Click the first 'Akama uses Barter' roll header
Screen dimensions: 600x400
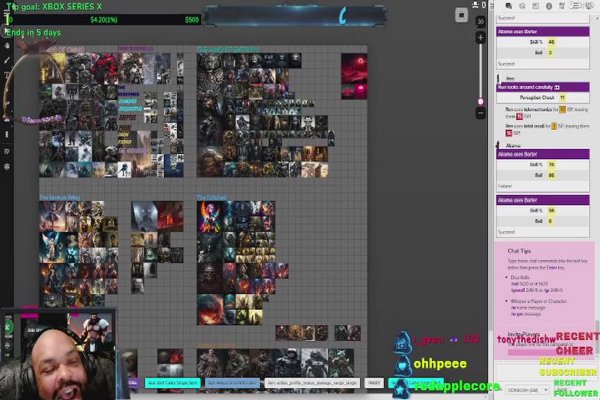543,31
